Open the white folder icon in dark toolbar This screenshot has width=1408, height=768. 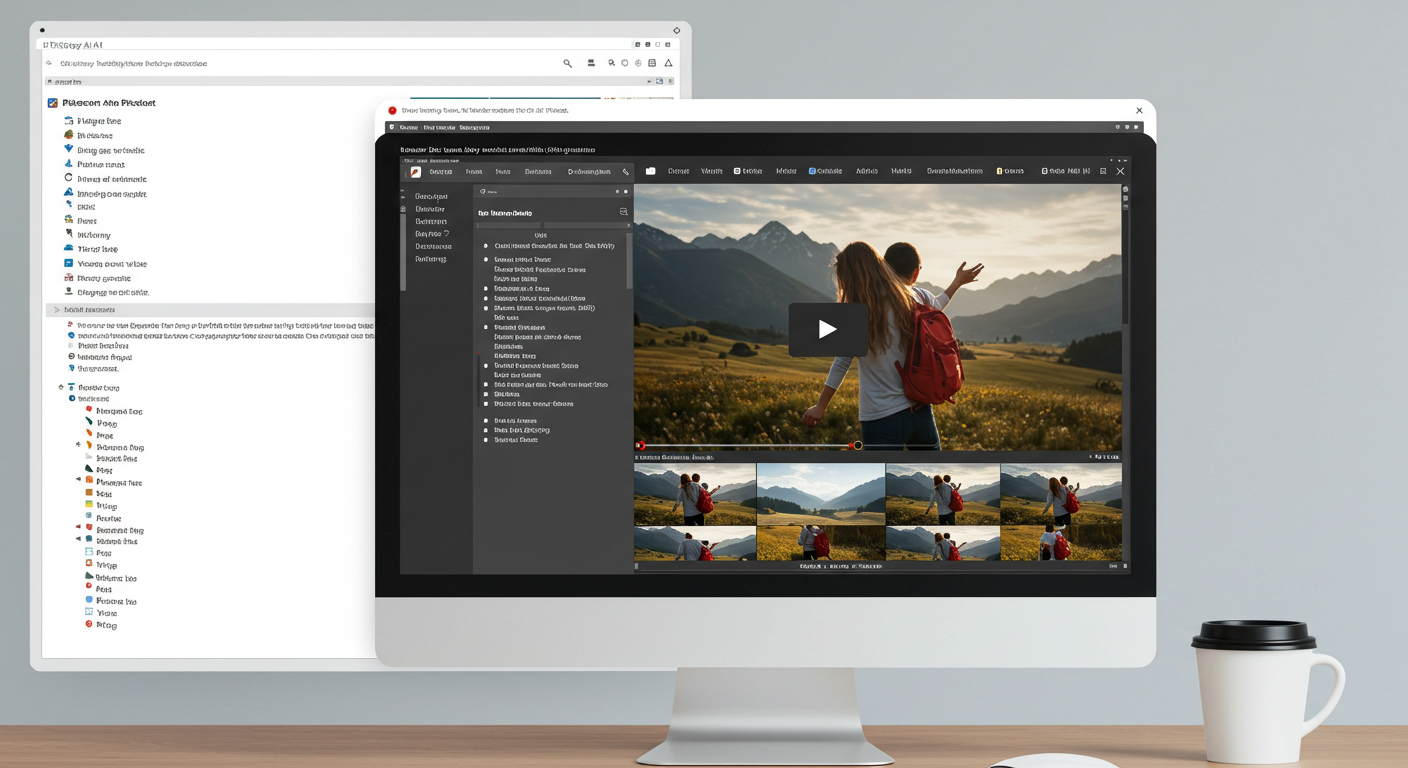(x=650, y=171)
